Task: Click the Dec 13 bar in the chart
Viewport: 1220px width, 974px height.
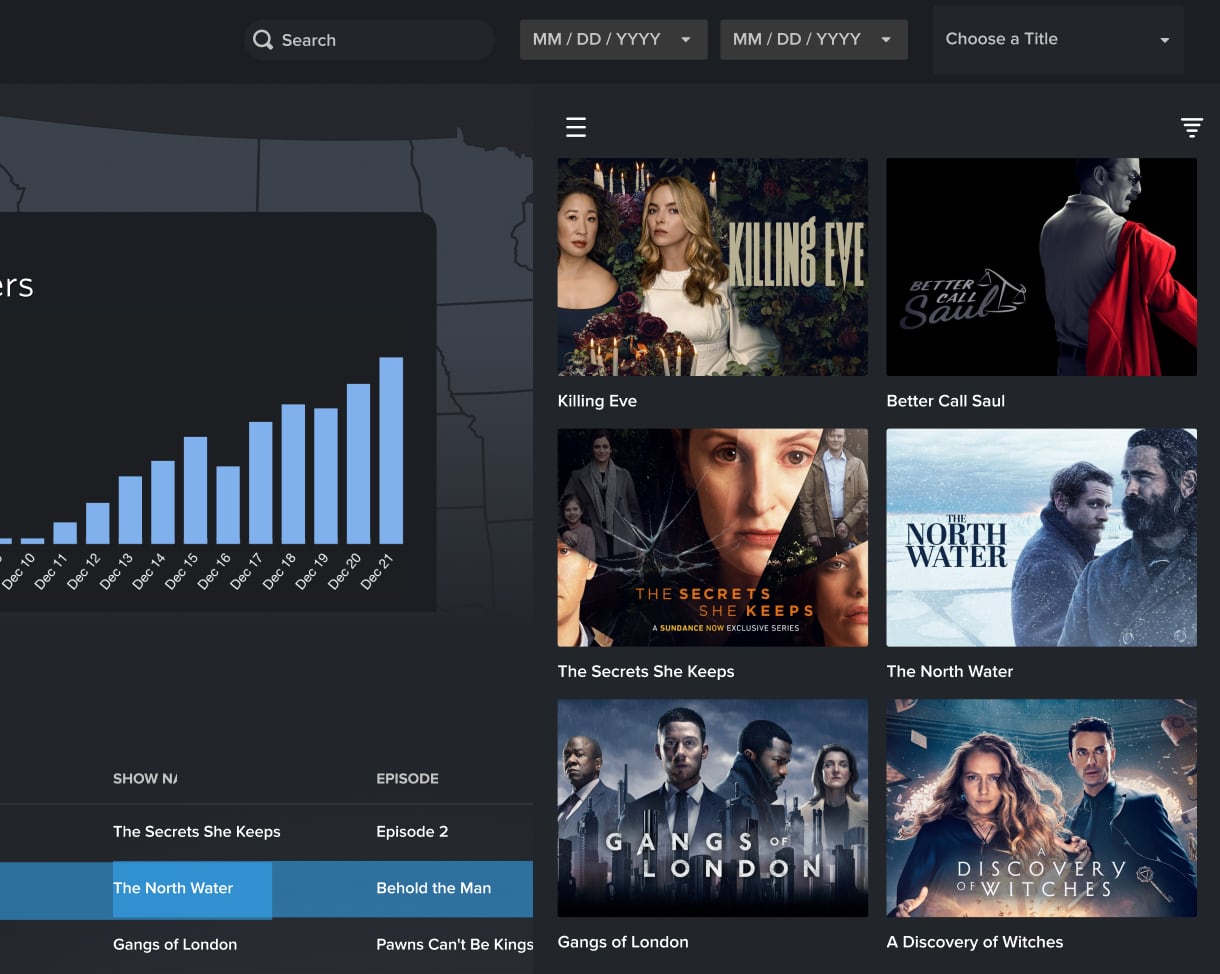Action: (130, 510)
